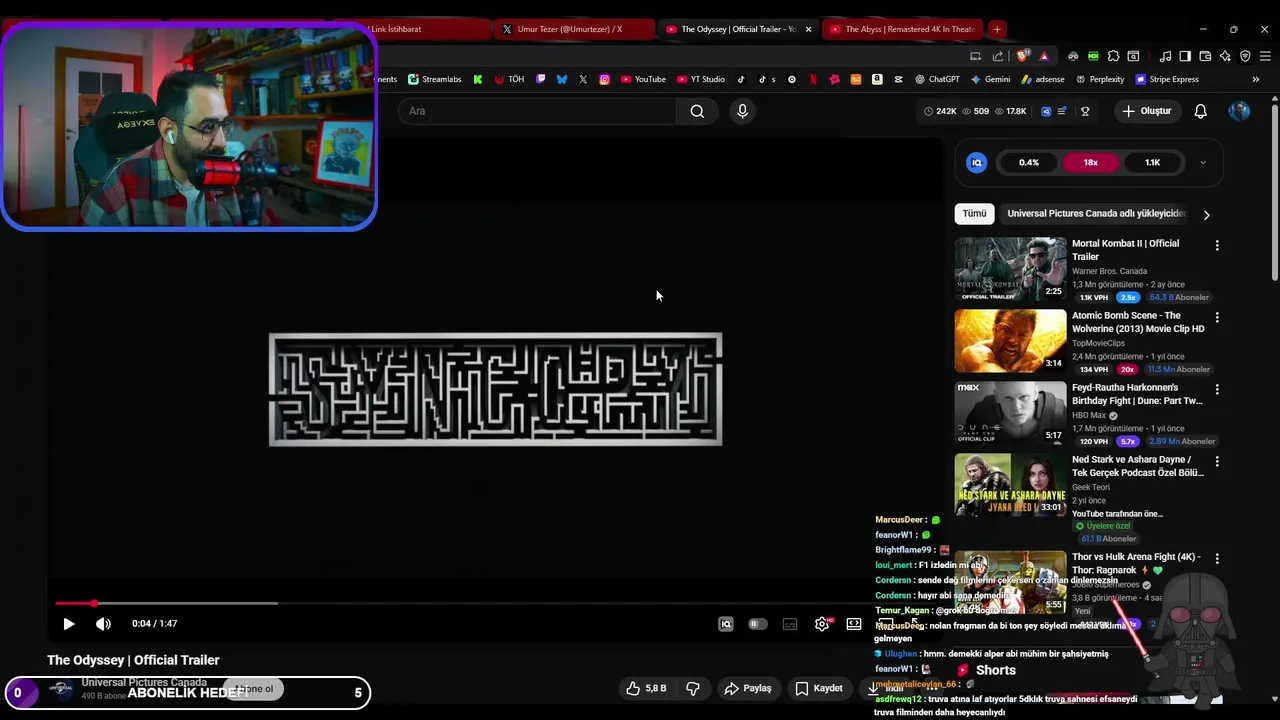The height and width of the screenshot is (720, 1280).
Task: Select the Tümü filter chip
Action: [x=974, y=213]
